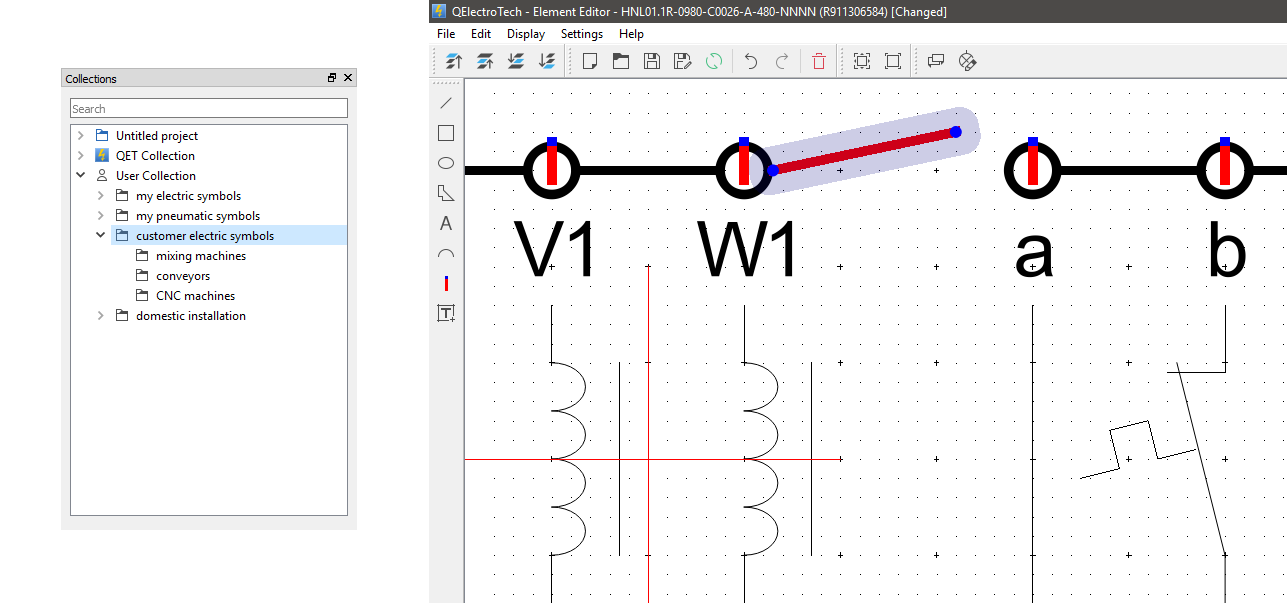Image resolution: width=1287 pixels, height=603 pixels.
Task: Click the green reload icon
Action: pyautogui.click(x=714, y=61)
